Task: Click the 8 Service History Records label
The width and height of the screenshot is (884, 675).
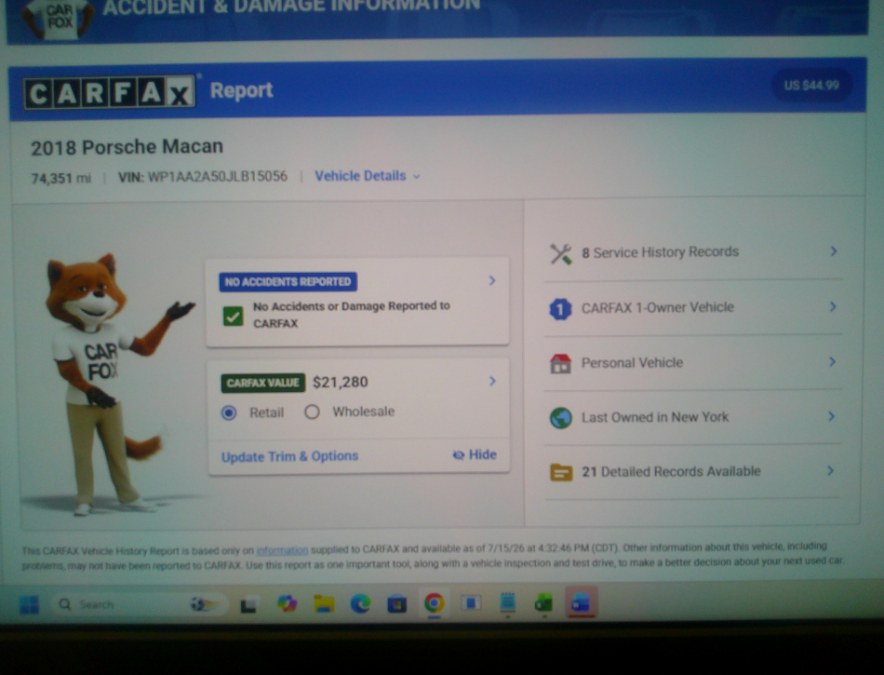Action: (660, 252)
